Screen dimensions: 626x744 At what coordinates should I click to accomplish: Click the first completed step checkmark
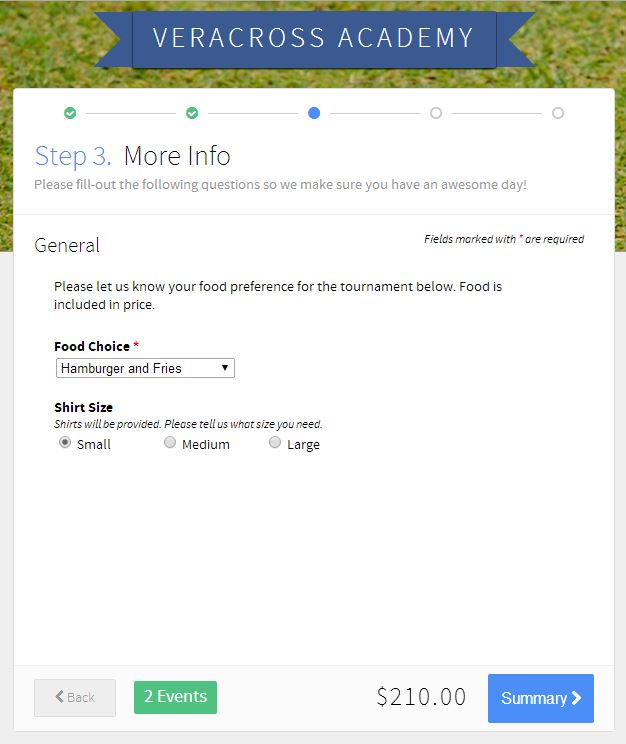pos(70,113)
